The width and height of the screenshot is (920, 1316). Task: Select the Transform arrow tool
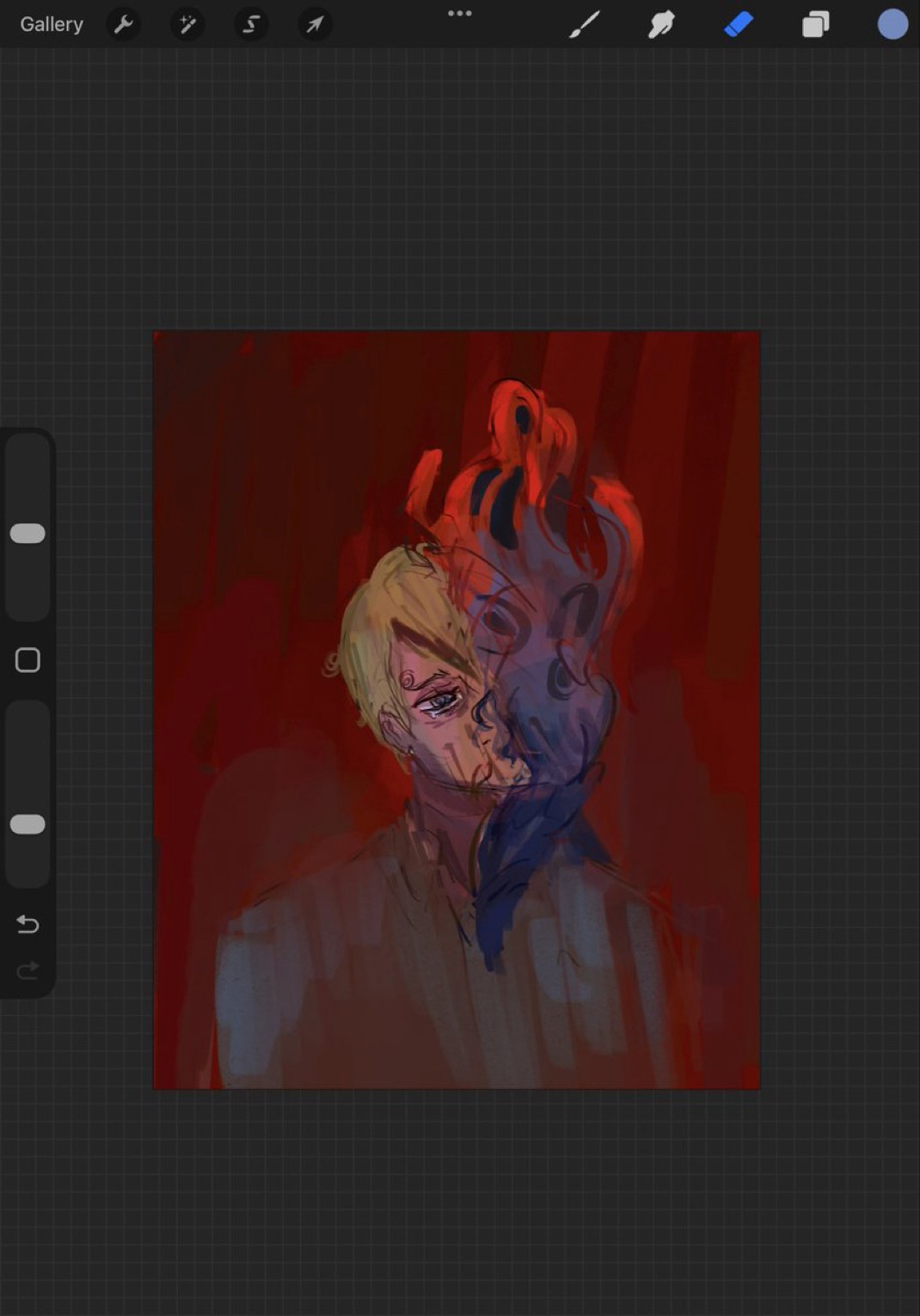(x=315, y=24)
